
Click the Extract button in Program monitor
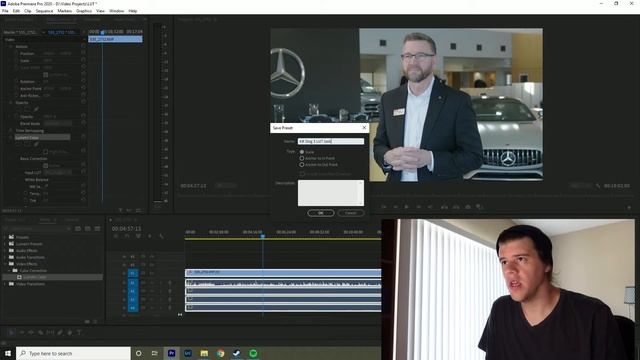[x=456, y=207]
